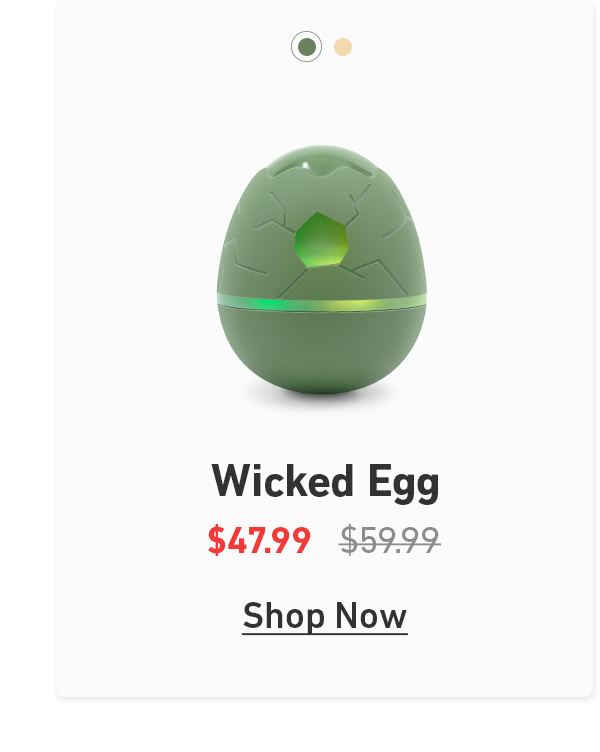Screen dimensions: 600x752
Task: Click the word "Now" in the underlined link
Action: click(371, 615)
